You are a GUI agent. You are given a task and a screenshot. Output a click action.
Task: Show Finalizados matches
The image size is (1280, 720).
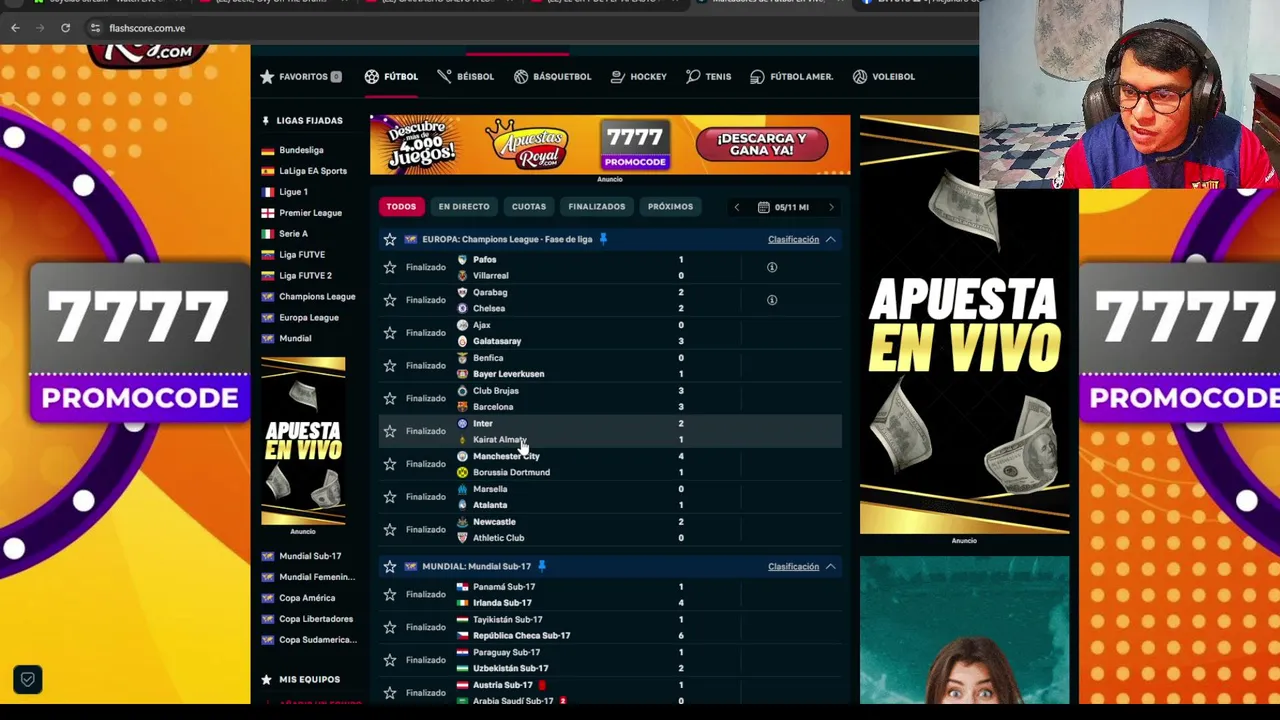tap(597, 207)
